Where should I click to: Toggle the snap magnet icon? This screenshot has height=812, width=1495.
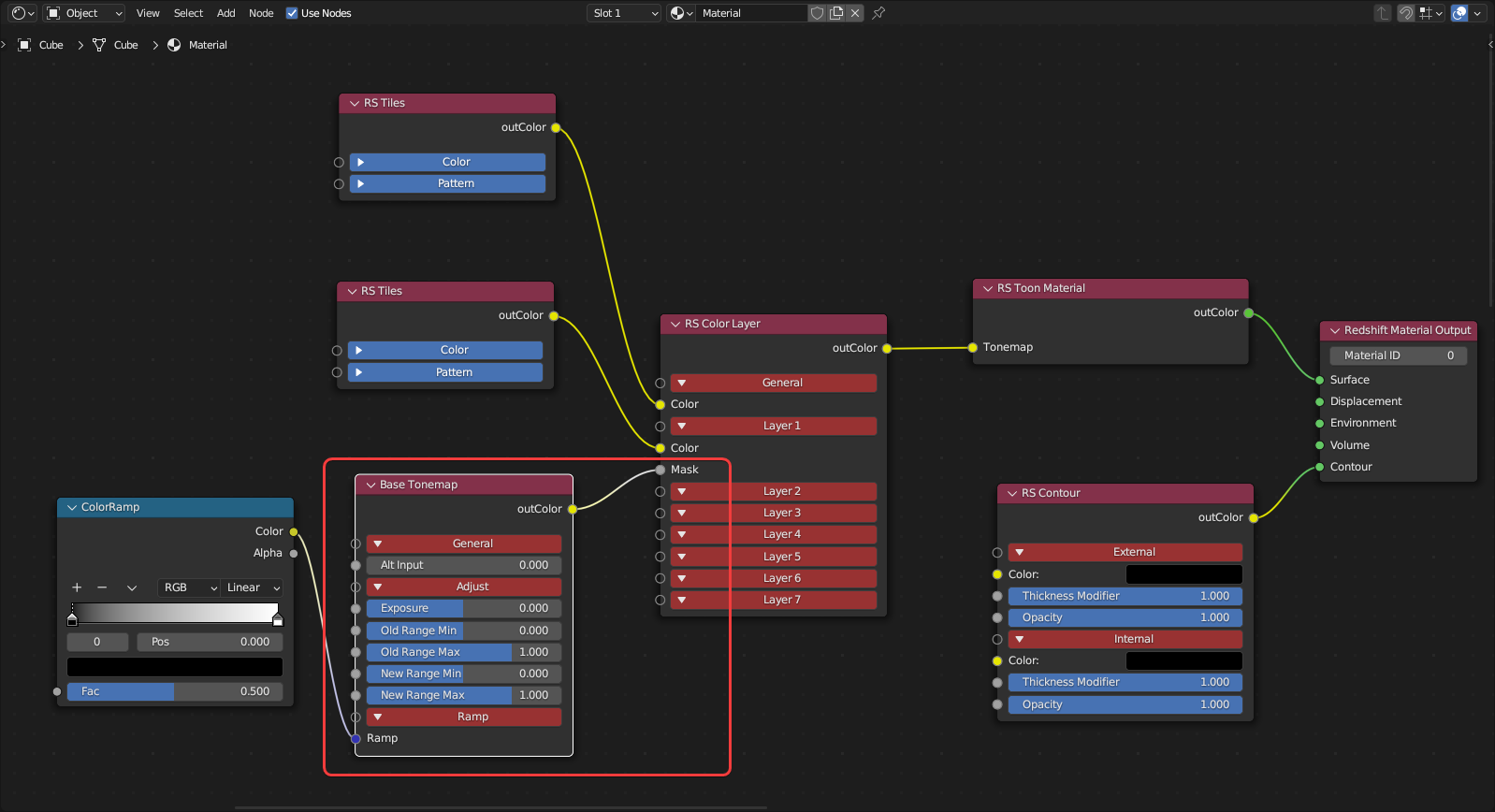pos(1406,13)
